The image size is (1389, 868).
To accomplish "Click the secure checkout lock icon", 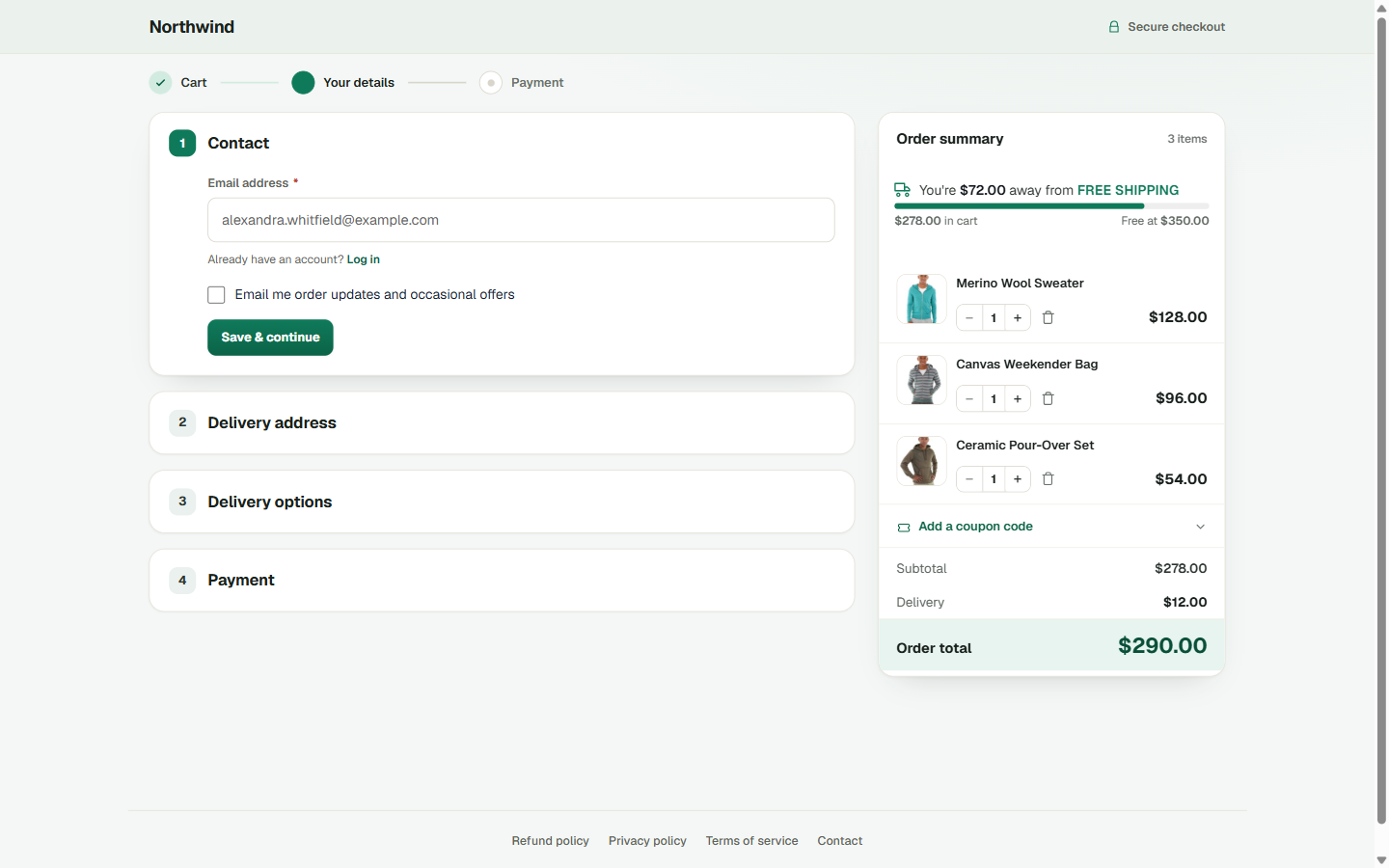I will pos(1114,27).
